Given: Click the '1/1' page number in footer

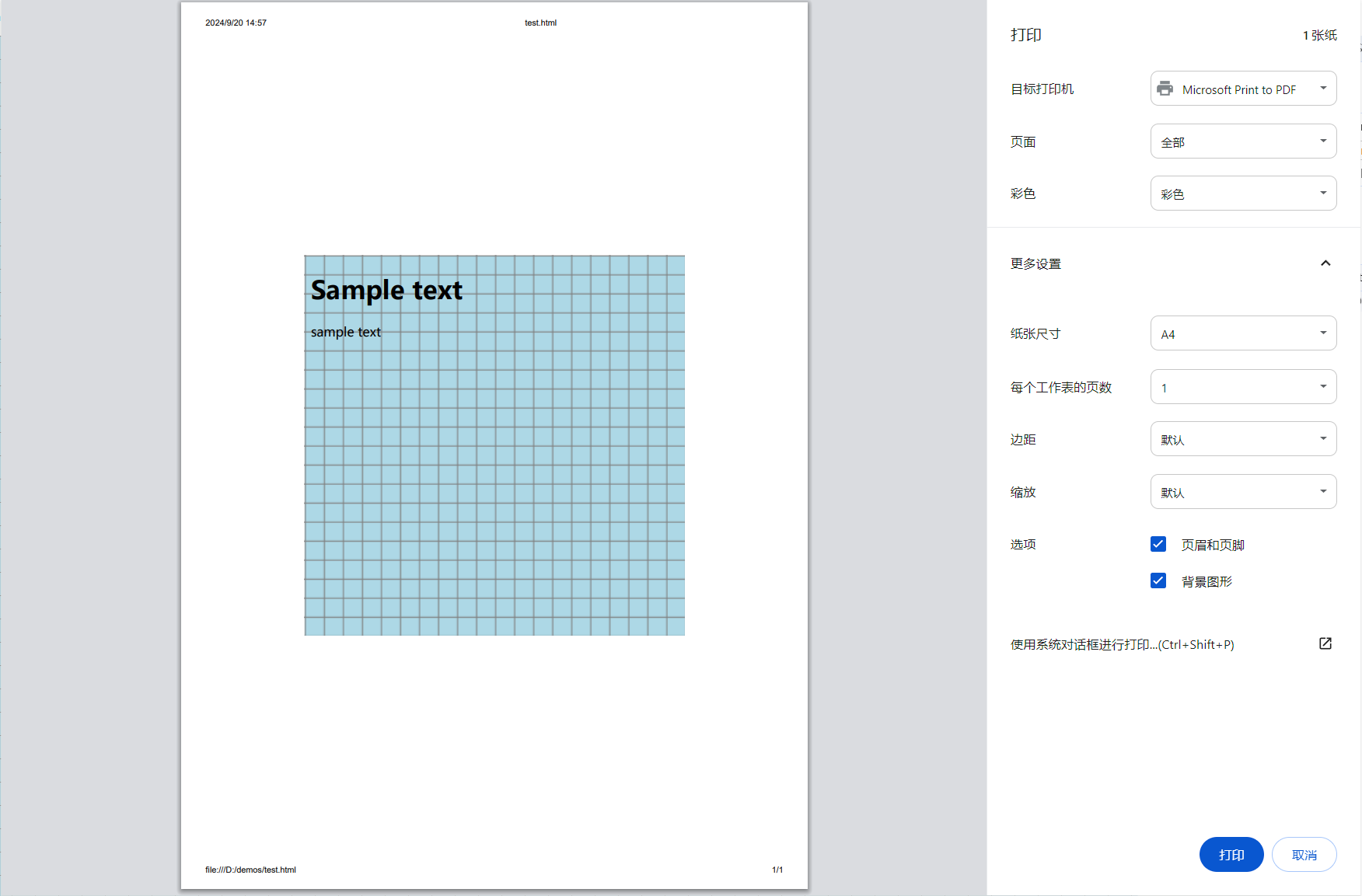Looking at the screenshot, I should 777,870.
